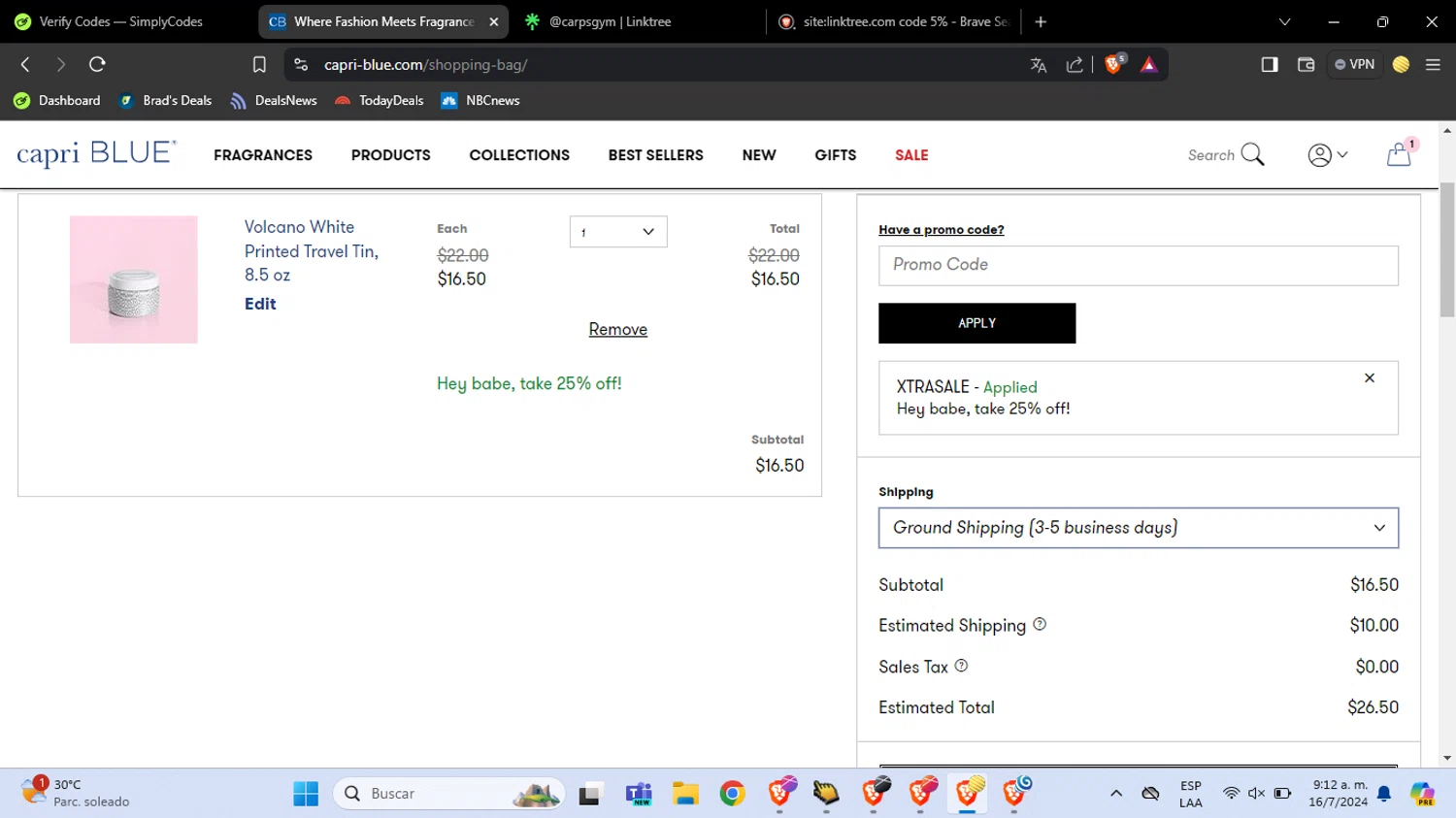
Task: Open the quantity dropdown
Action: (x=618, y=232)
